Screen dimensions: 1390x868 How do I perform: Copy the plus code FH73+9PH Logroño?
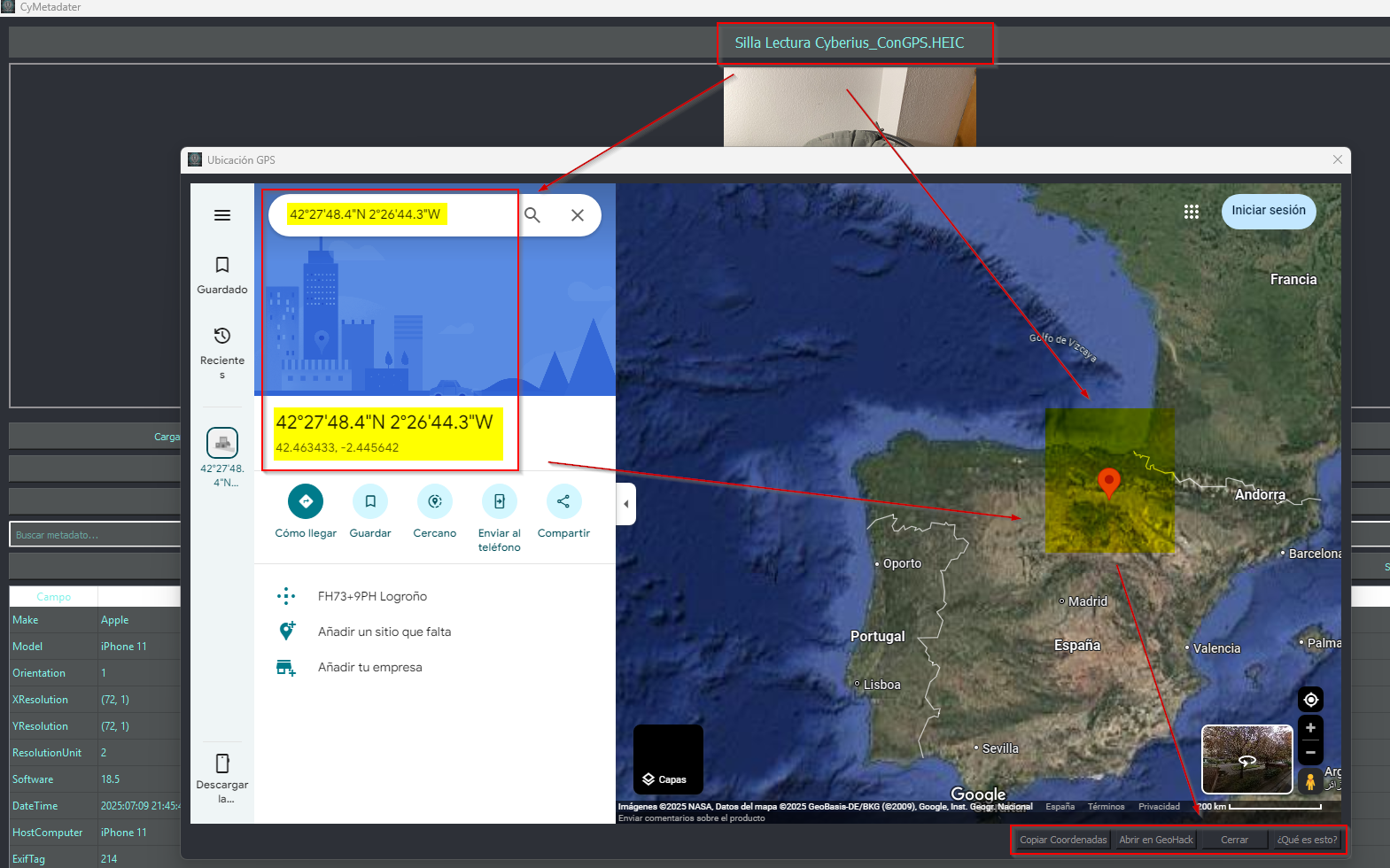pyautogui.click(x=372, y=596)
